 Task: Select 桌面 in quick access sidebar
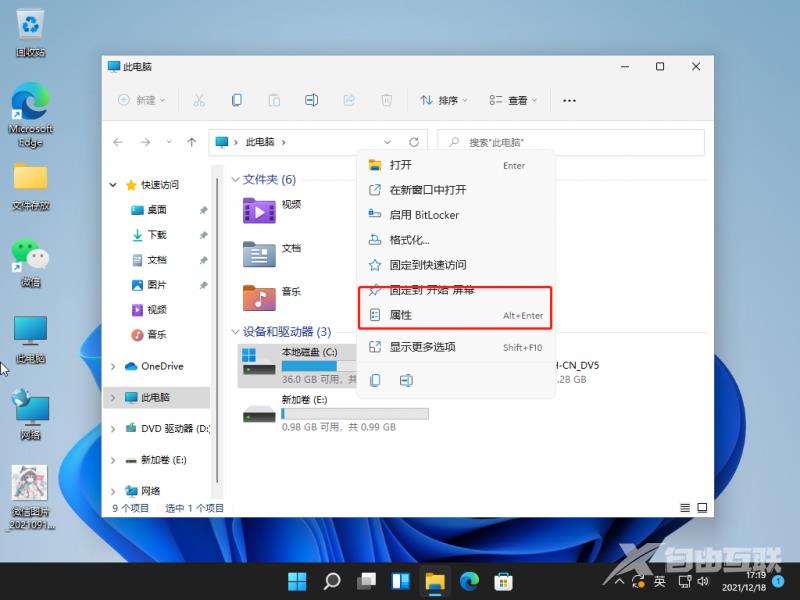[x=156, y=210]
